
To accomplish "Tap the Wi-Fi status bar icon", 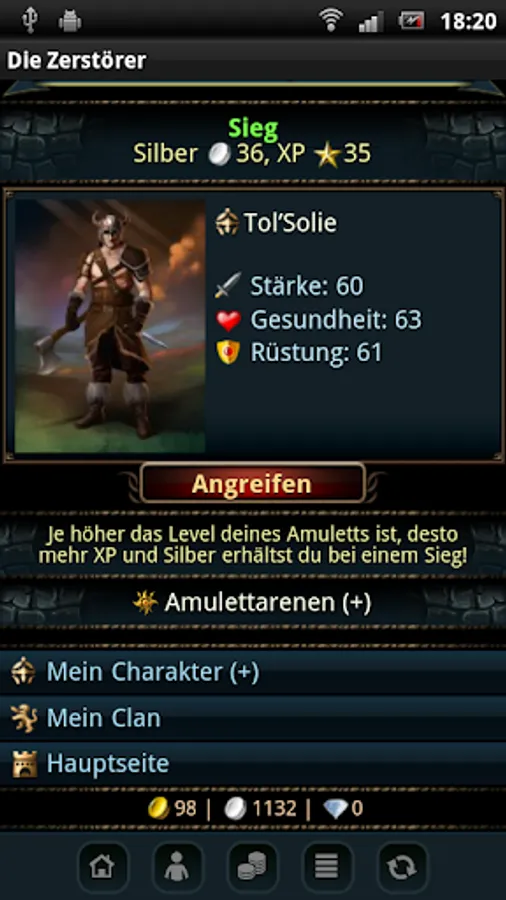I will [x=330, y=21].
